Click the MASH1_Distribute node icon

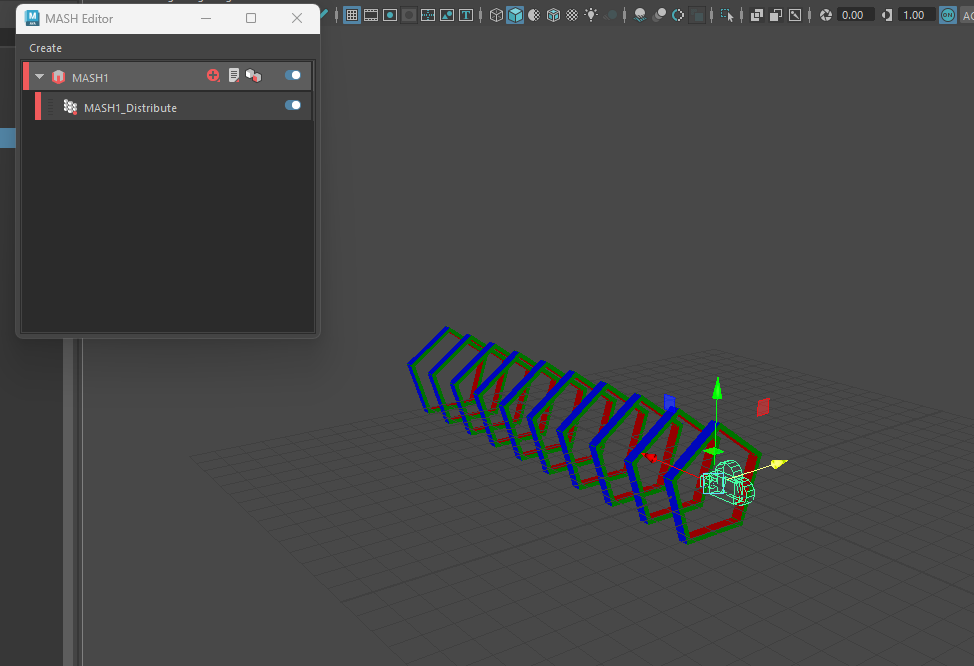[x=70, y=107]
